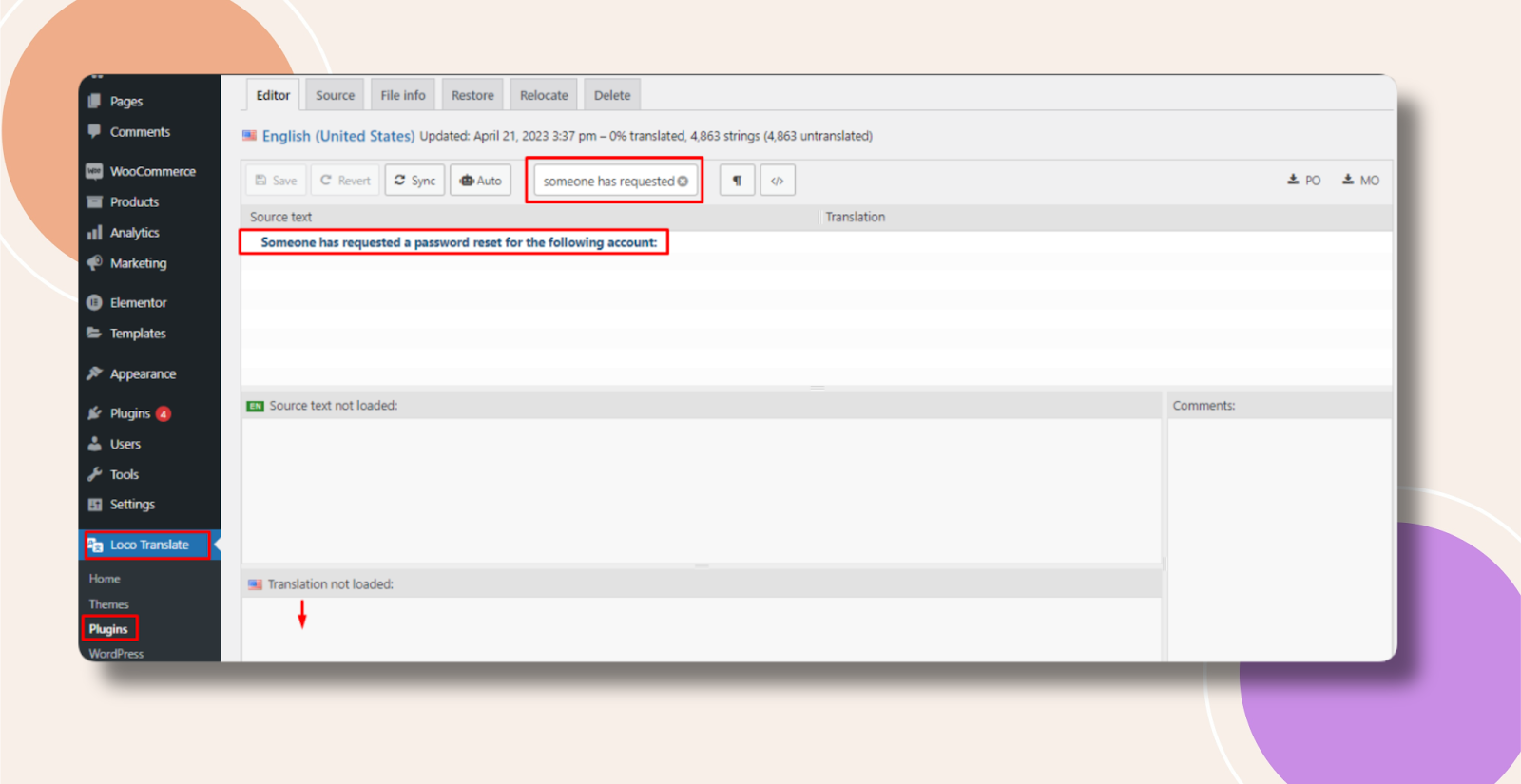
Task: Open Loco Translate Themes submenu
Action: point(108,604)
